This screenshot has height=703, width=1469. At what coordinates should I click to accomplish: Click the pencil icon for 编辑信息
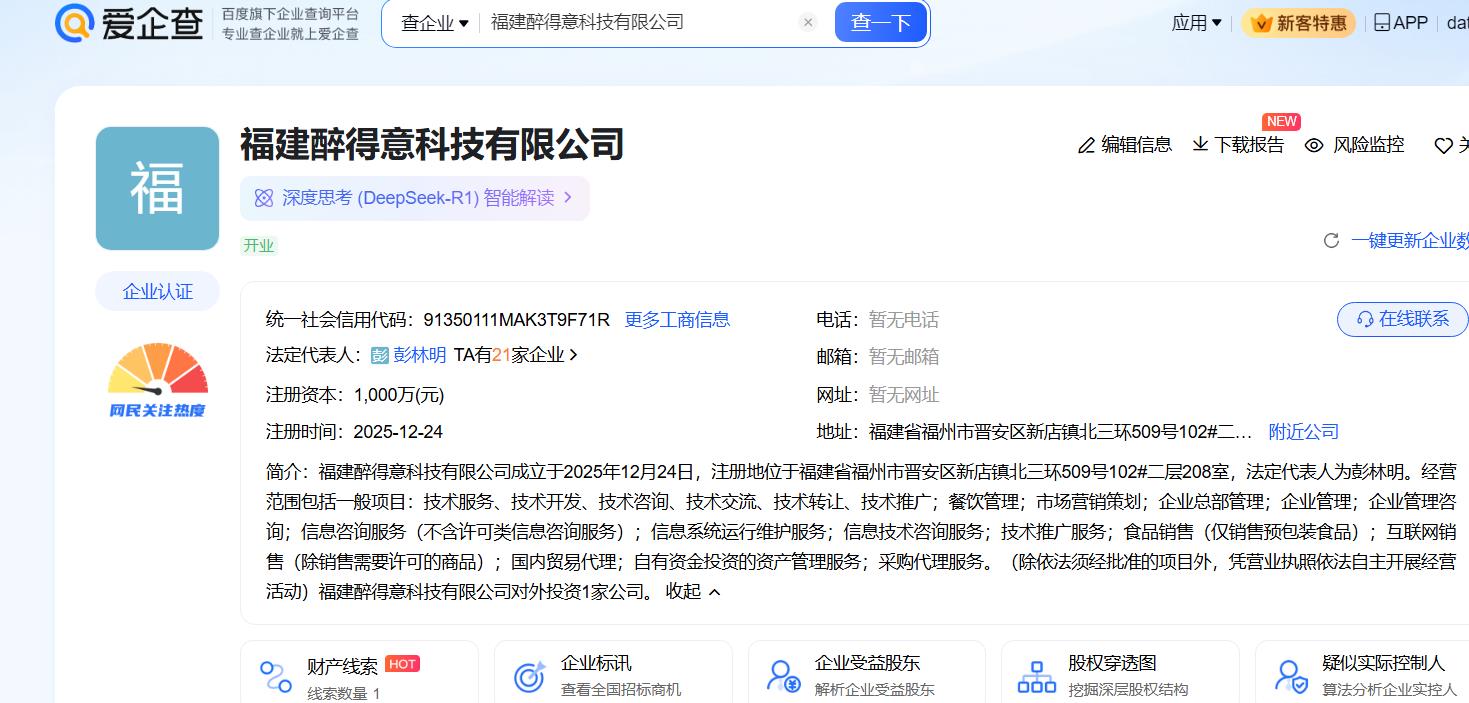1086,146
